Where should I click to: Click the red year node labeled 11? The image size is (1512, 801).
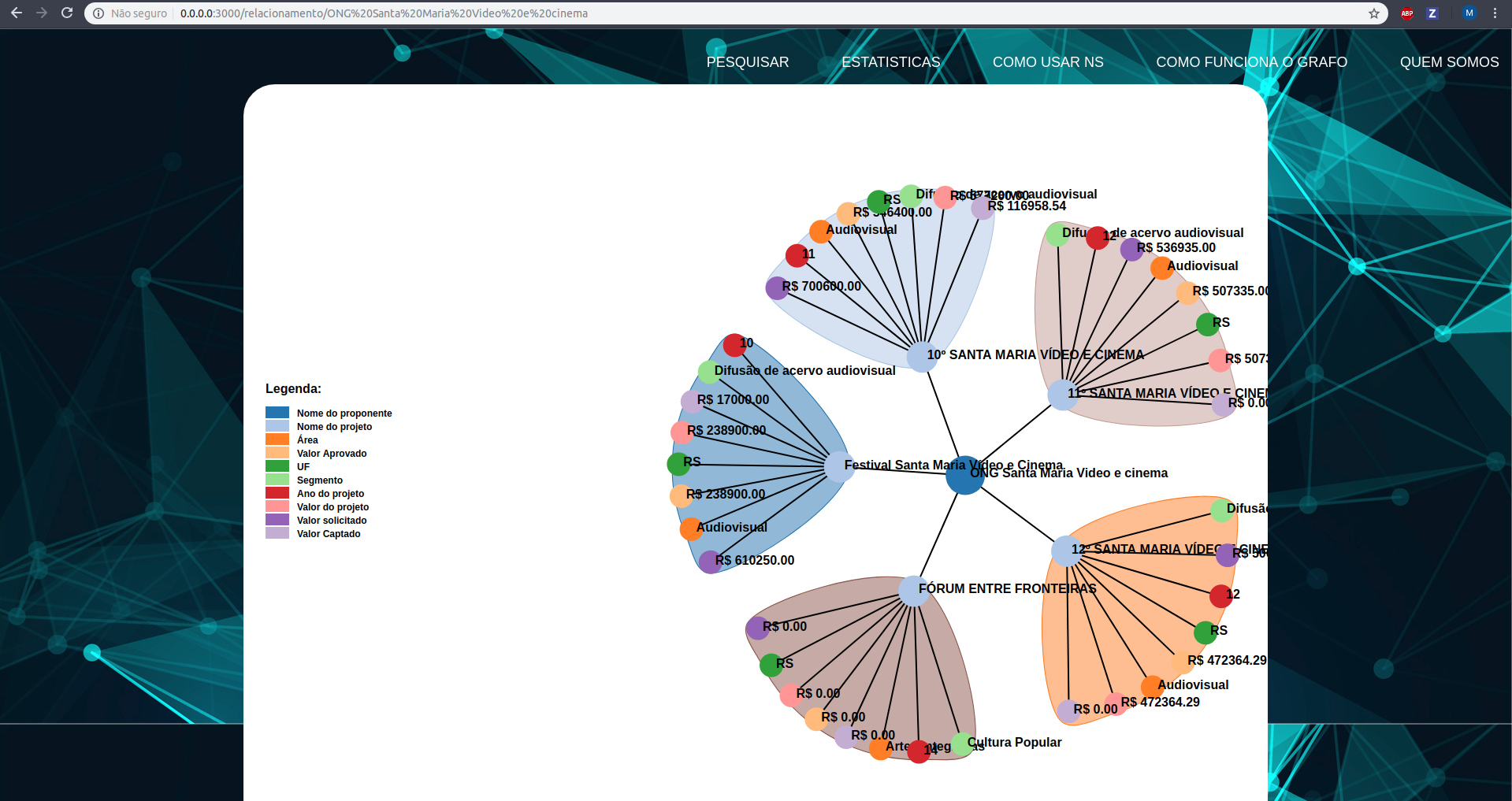(x=797, y=255)
